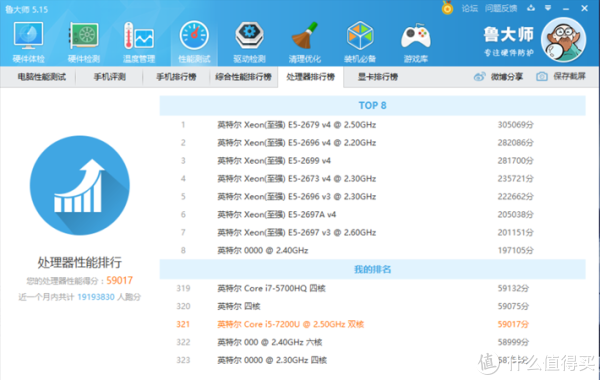Image resolution: width=600 pixels, height=380 pixels.
Task: Open the 论坛 forum link
Action: click(x=470, y=8)
